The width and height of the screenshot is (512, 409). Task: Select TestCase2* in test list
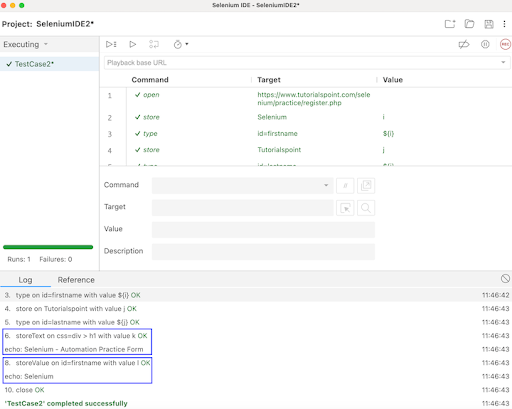49,64
